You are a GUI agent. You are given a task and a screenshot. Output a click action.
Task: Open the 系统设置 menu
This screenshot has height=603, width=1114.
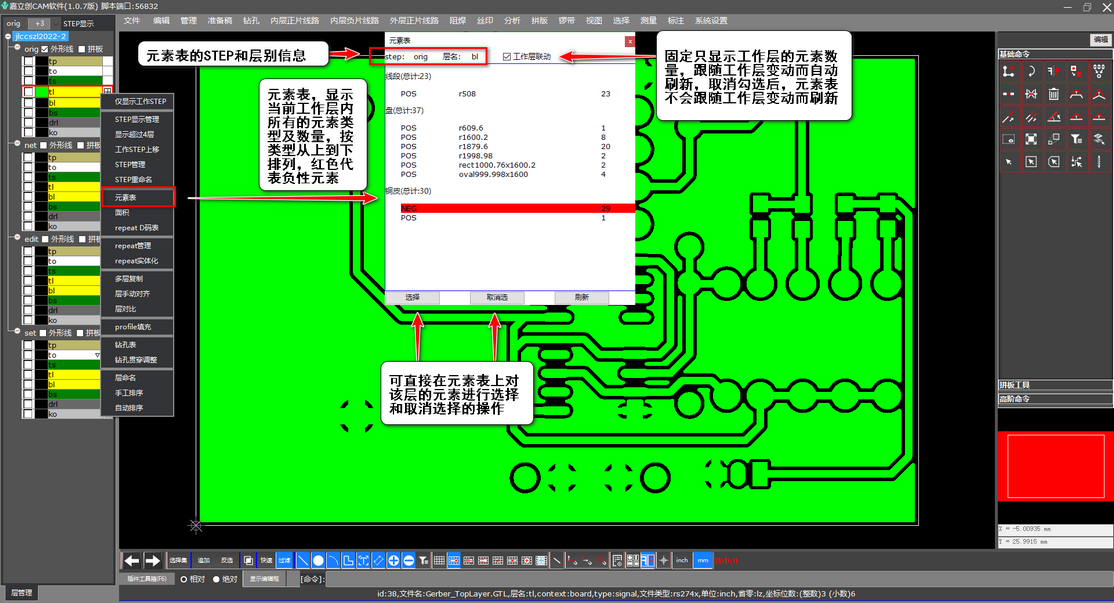711,21
